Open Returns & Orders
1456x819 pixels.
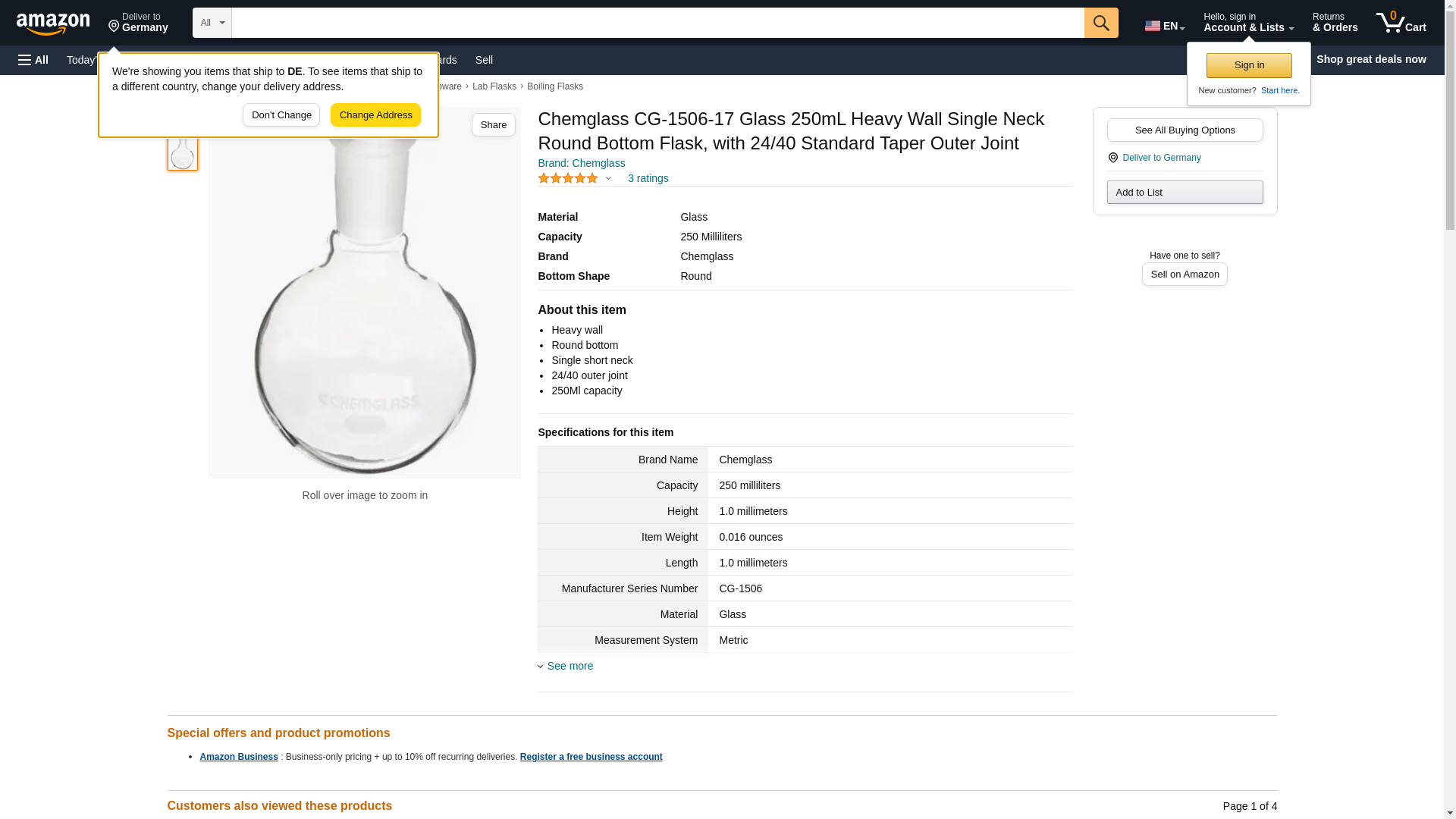[1335, 23]
